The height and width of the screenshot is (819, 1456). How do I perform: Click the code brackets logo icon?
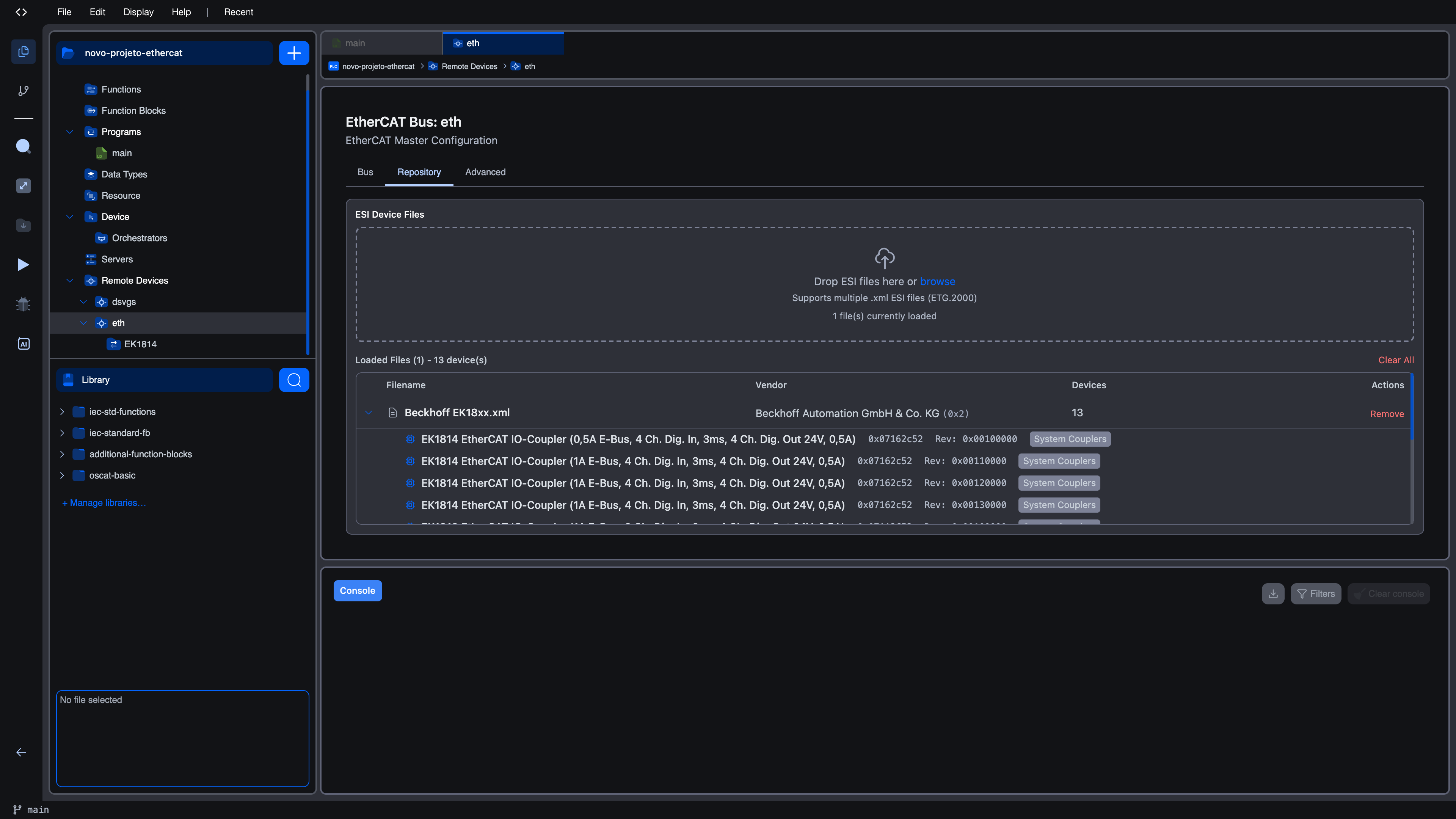pyautogui.click(x=21, y=12)
